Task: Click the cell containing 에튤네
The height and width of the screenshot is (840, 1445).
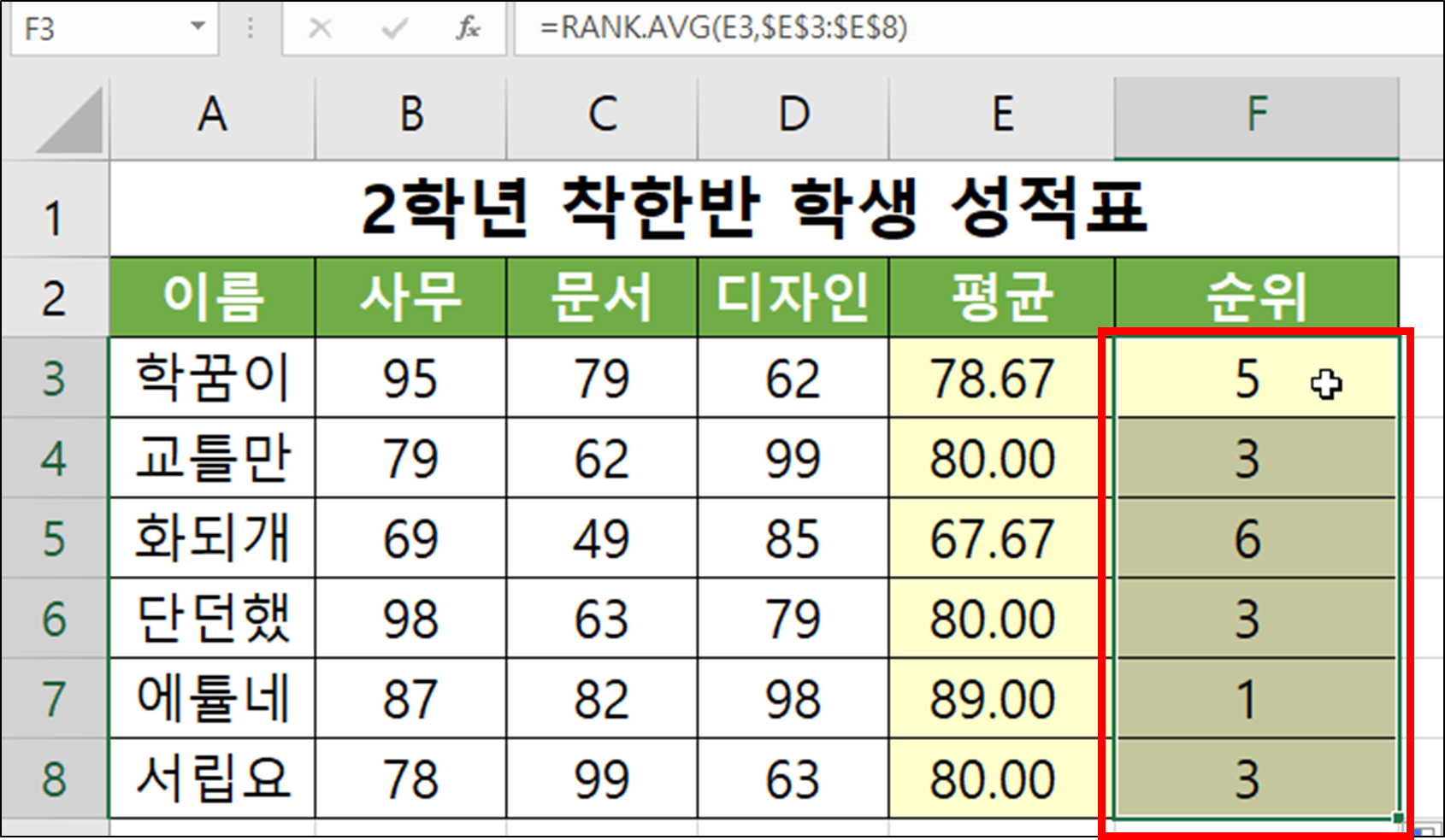Action: [212, 699]
